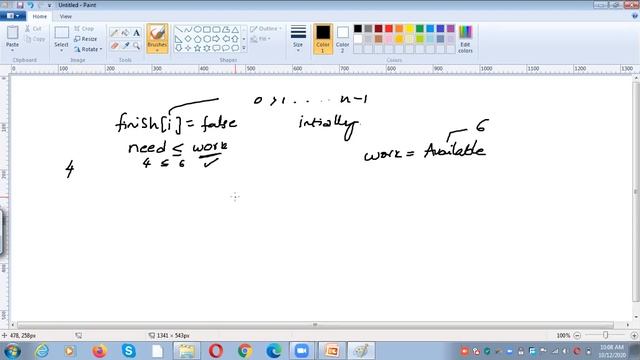The image size is (640, 360).
Task: Click the Crop button
Action: (x=84, y=29)
